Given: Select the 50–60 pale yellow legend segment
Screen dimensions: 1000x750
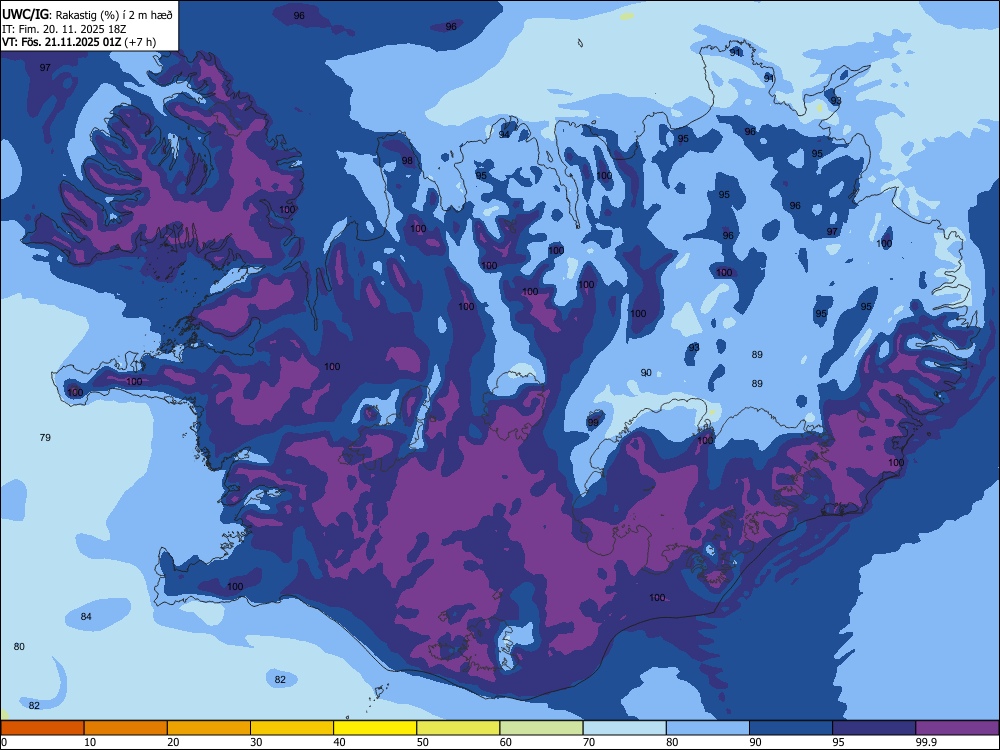Looking at the screenshot, I should [459, 728].
